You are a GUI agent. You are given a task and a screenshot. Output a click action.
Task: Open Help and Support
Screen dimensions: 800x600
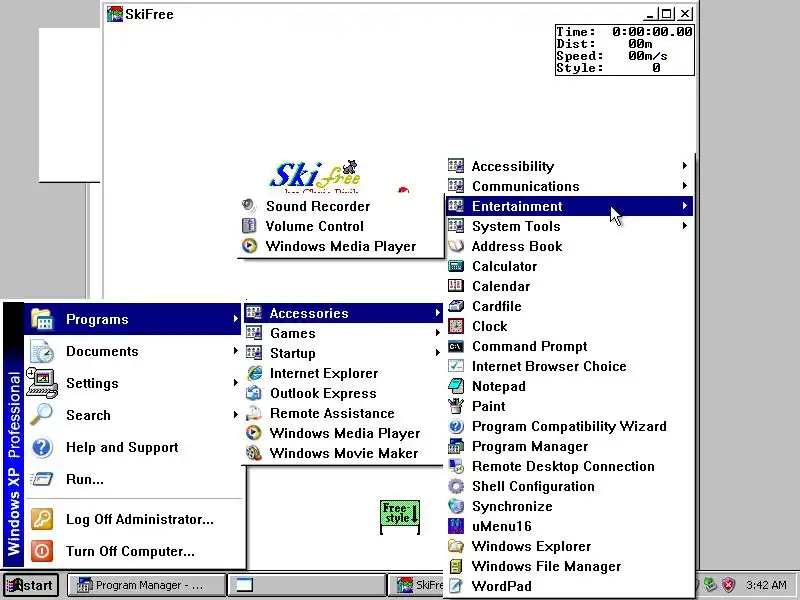(133, 447)
